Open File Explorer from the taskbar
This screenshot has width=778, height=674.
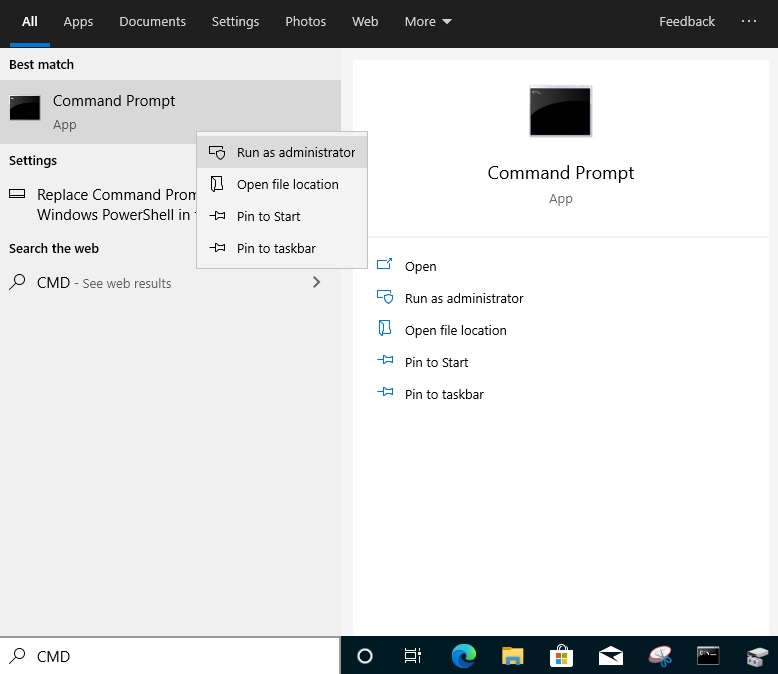(512, 656)
